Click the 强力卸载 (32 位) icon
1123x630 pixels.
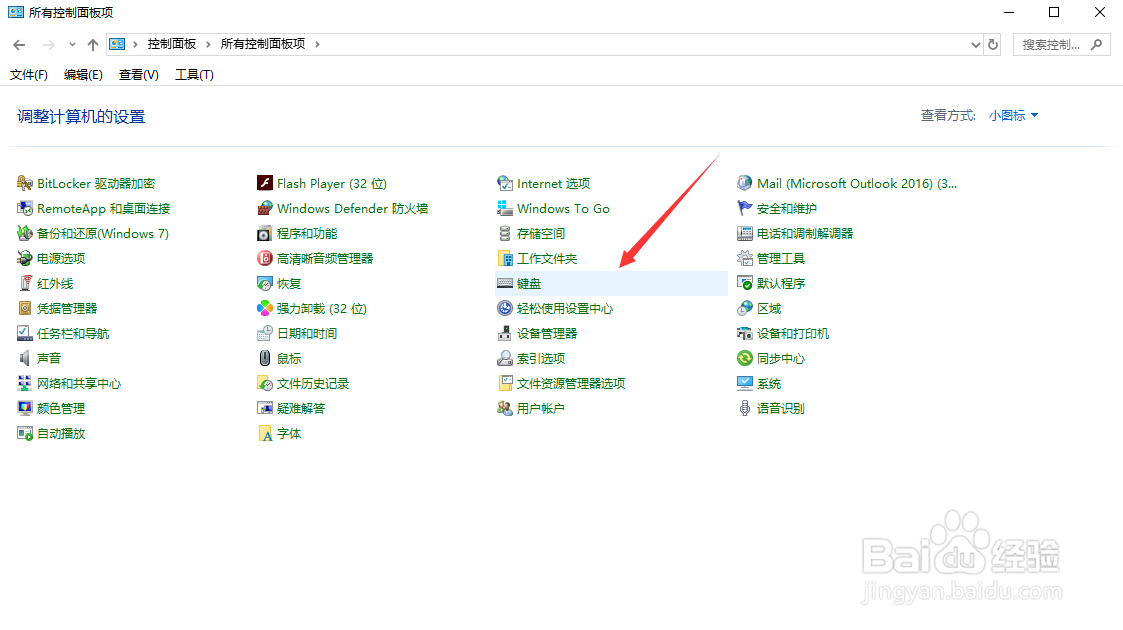tap(265, 309)
